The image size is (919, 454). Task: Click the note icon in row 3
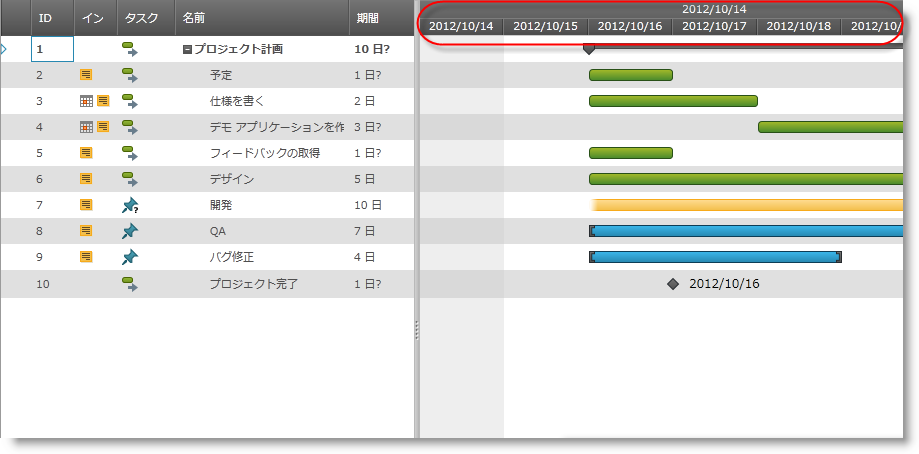tap(103, 101)
